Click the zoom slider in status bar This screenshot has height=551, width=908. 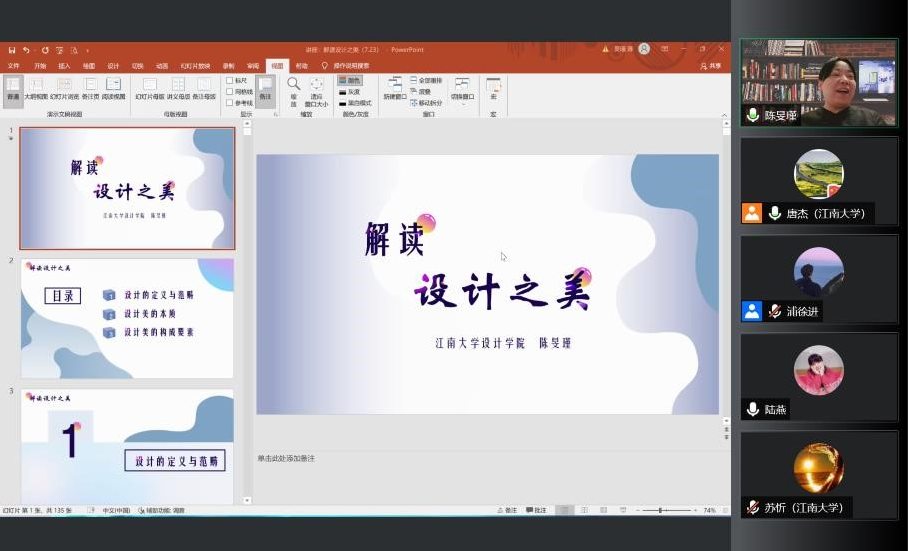pos(662,510)
